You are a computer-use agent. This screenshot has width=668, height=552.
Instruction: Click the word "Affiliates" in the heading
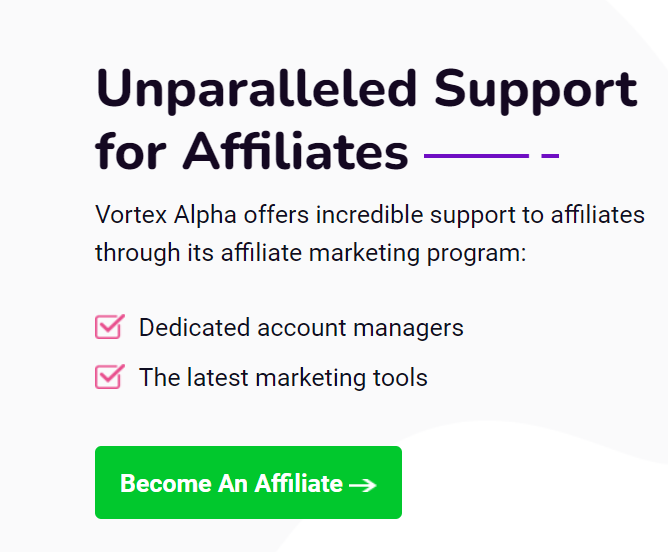pos(295,153)
